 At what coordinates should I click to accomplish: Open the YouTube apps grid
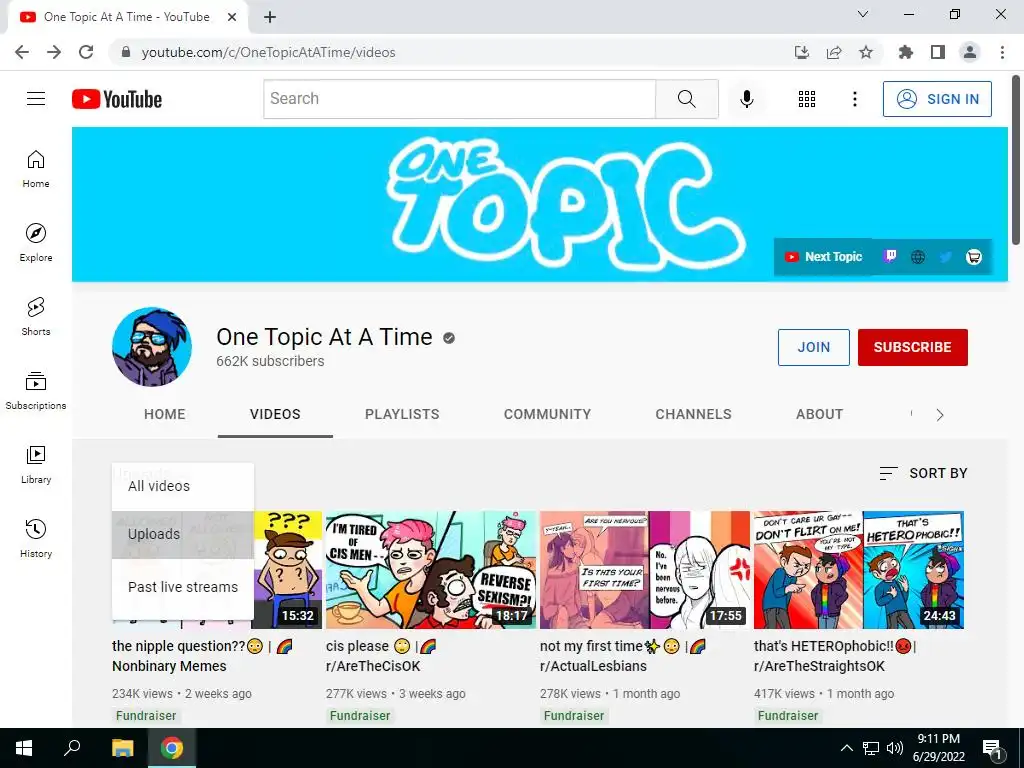(807, 99)
